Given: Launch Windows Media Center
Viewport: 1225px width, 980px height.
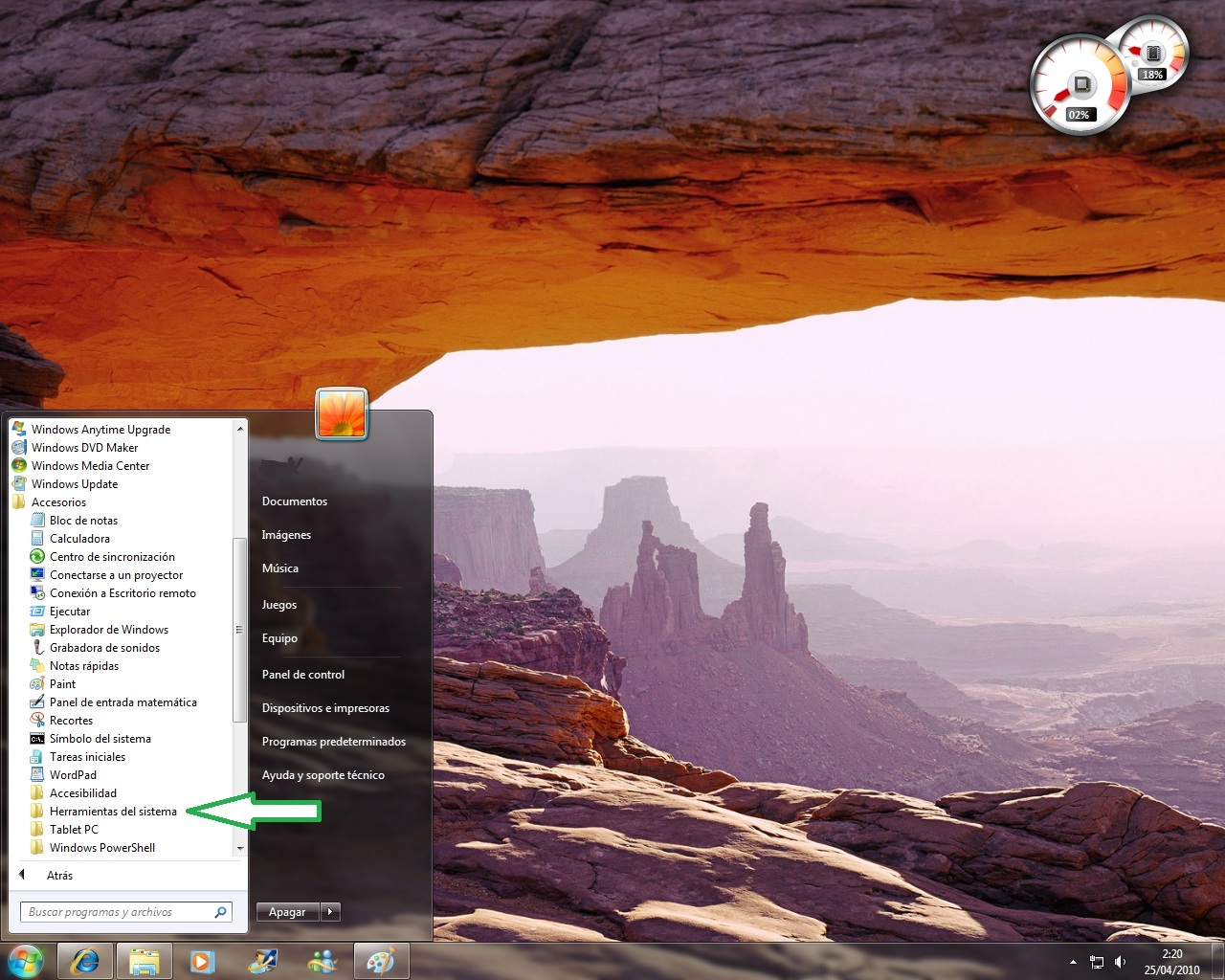Looking at the screenshot, I should coord(90,466).
